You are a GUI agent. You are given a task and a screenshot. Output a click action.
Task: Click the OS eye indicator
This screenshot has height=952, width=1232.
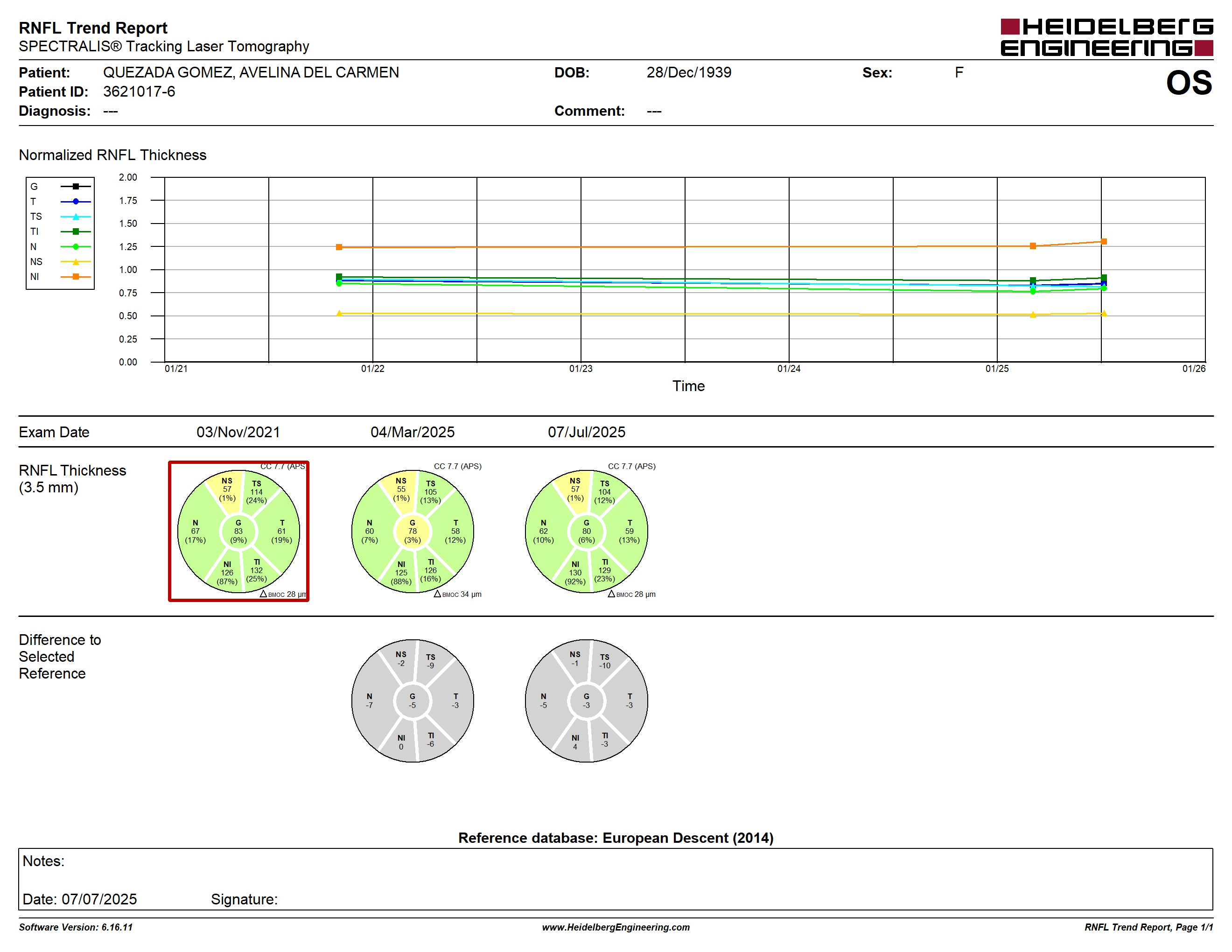pos(1189,82)
